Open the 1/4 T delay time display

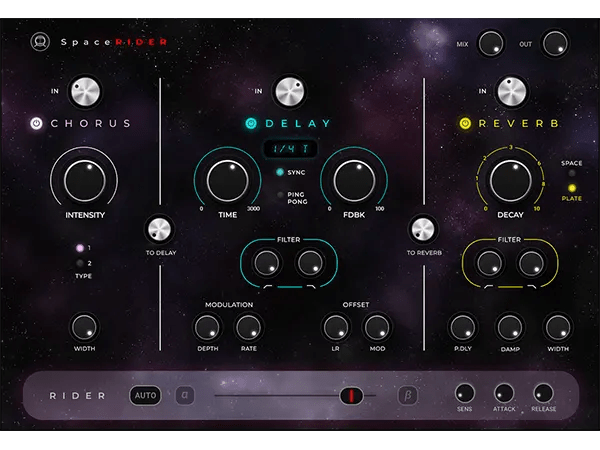click(x=290, y=149)
